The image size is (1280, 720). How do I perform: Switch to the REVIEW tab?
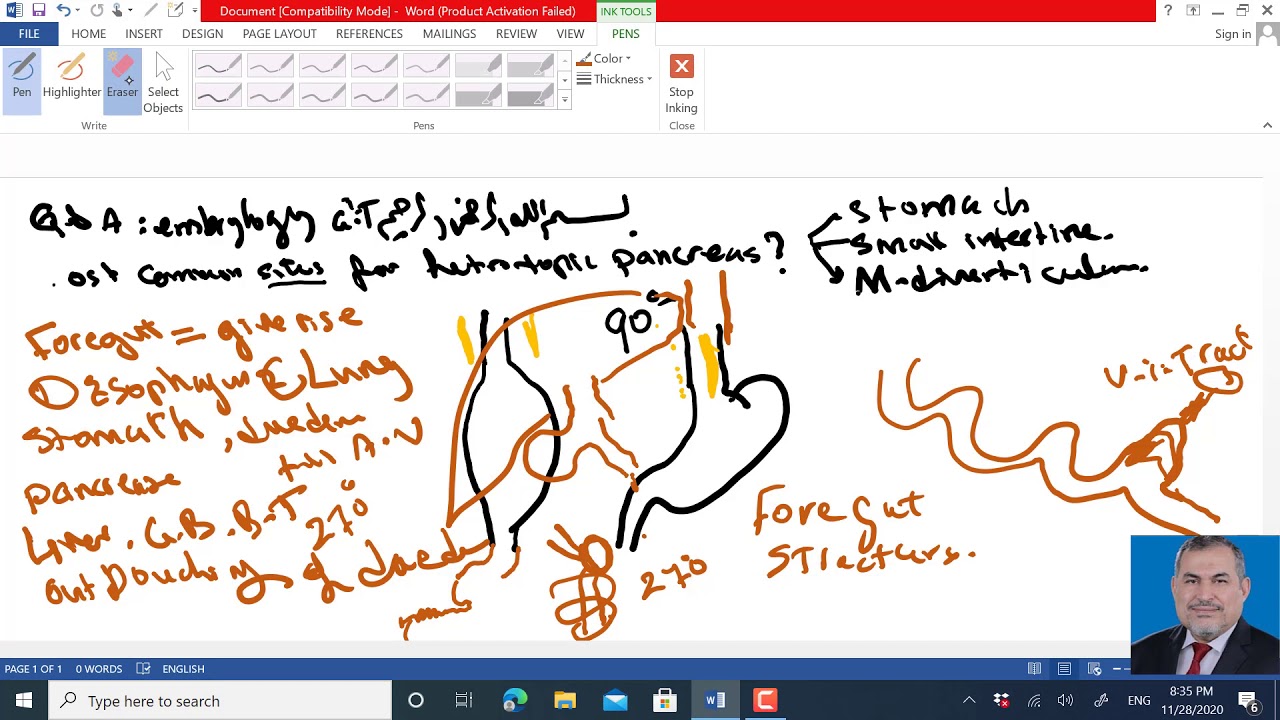click(x=516, y=34)
